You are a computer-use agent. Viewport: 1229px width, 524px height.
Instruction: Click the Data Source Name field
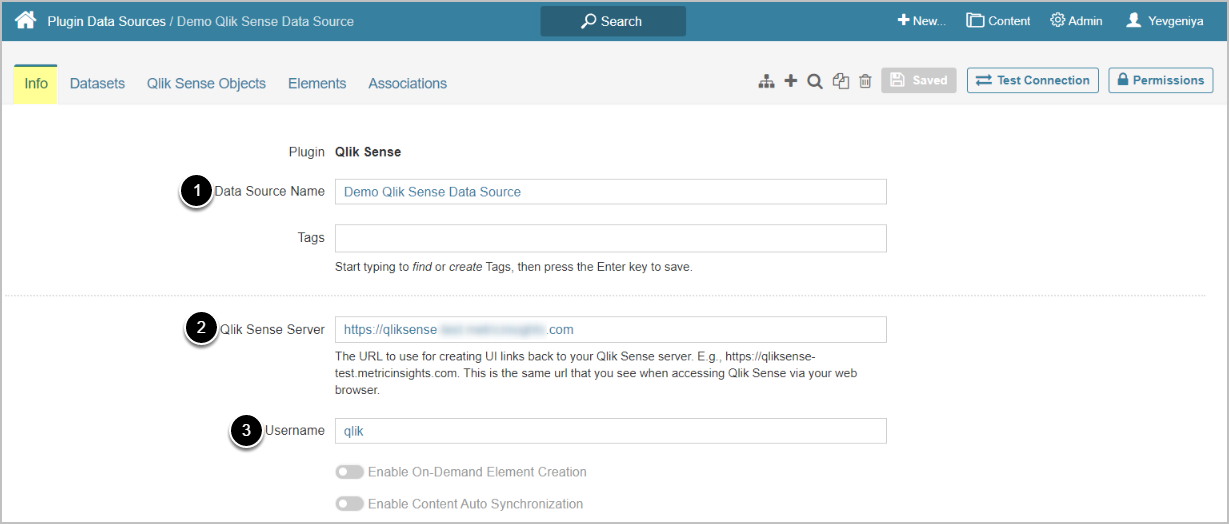(x=610, y=192)
